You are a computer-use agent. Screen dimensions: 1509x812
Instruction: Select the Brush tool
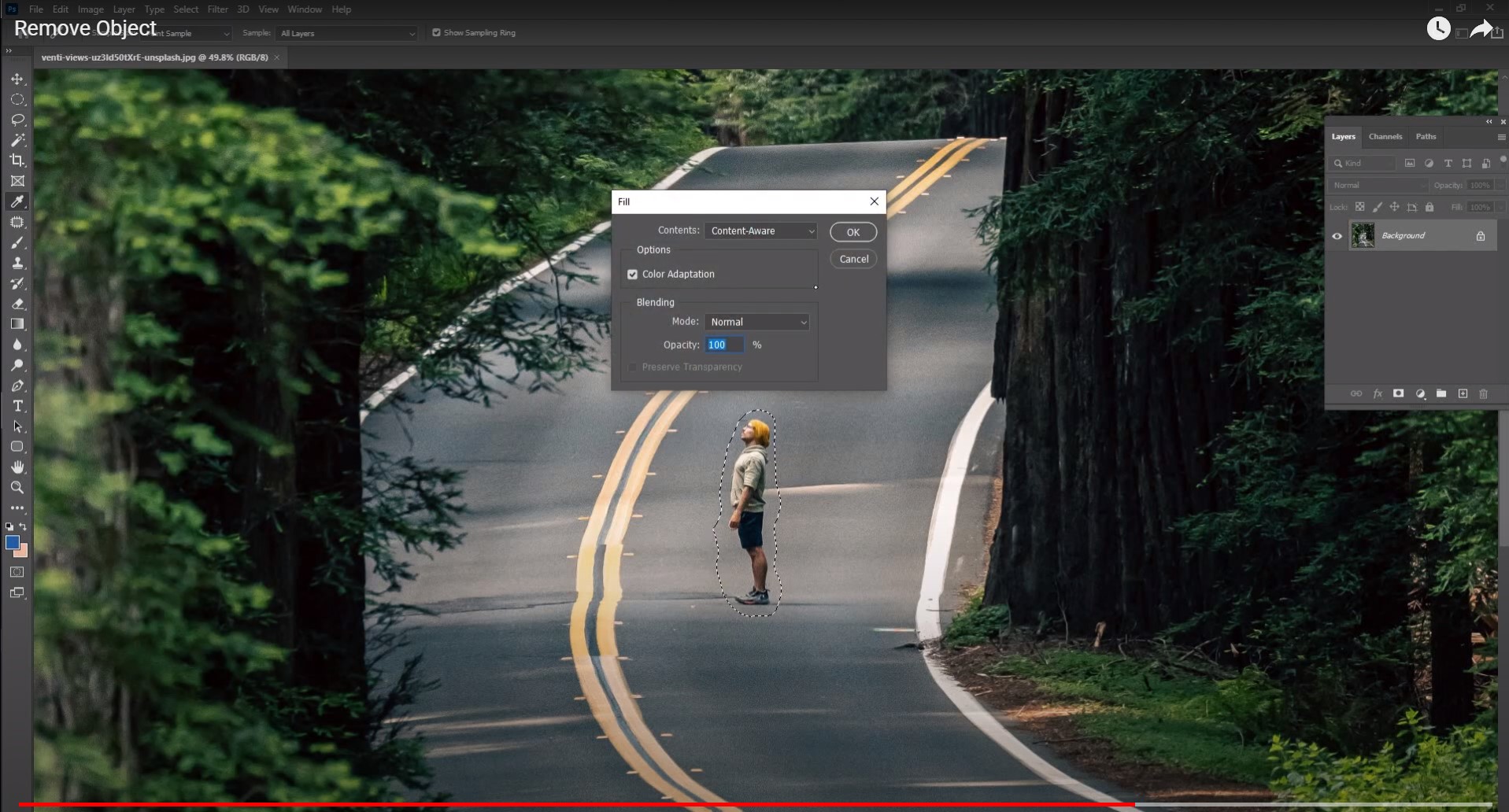point(17,243)
